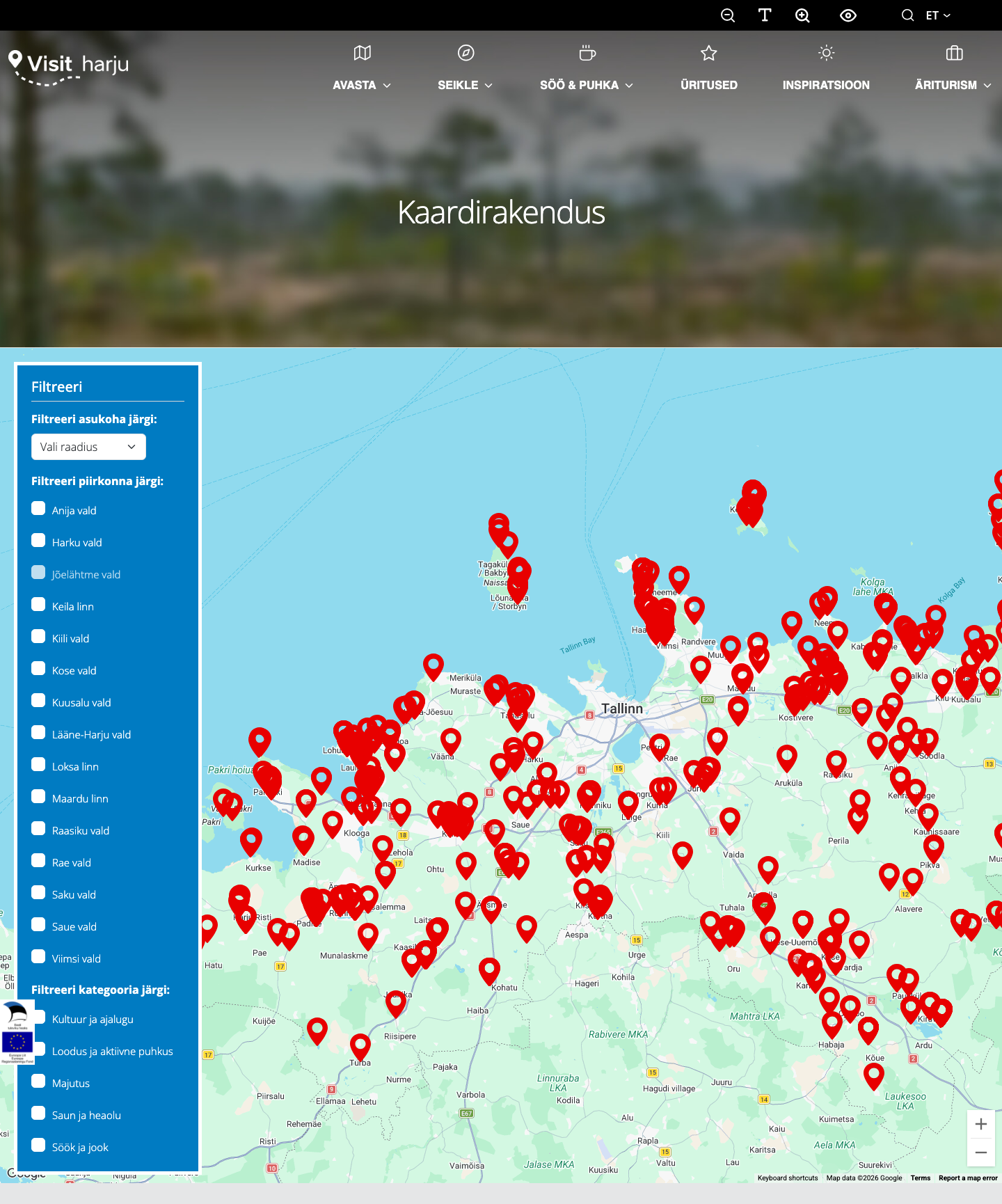The image size is (1002, 1204).
Task: Expand the ÄRITURISM chevron arrow
Action: [987, 86]
